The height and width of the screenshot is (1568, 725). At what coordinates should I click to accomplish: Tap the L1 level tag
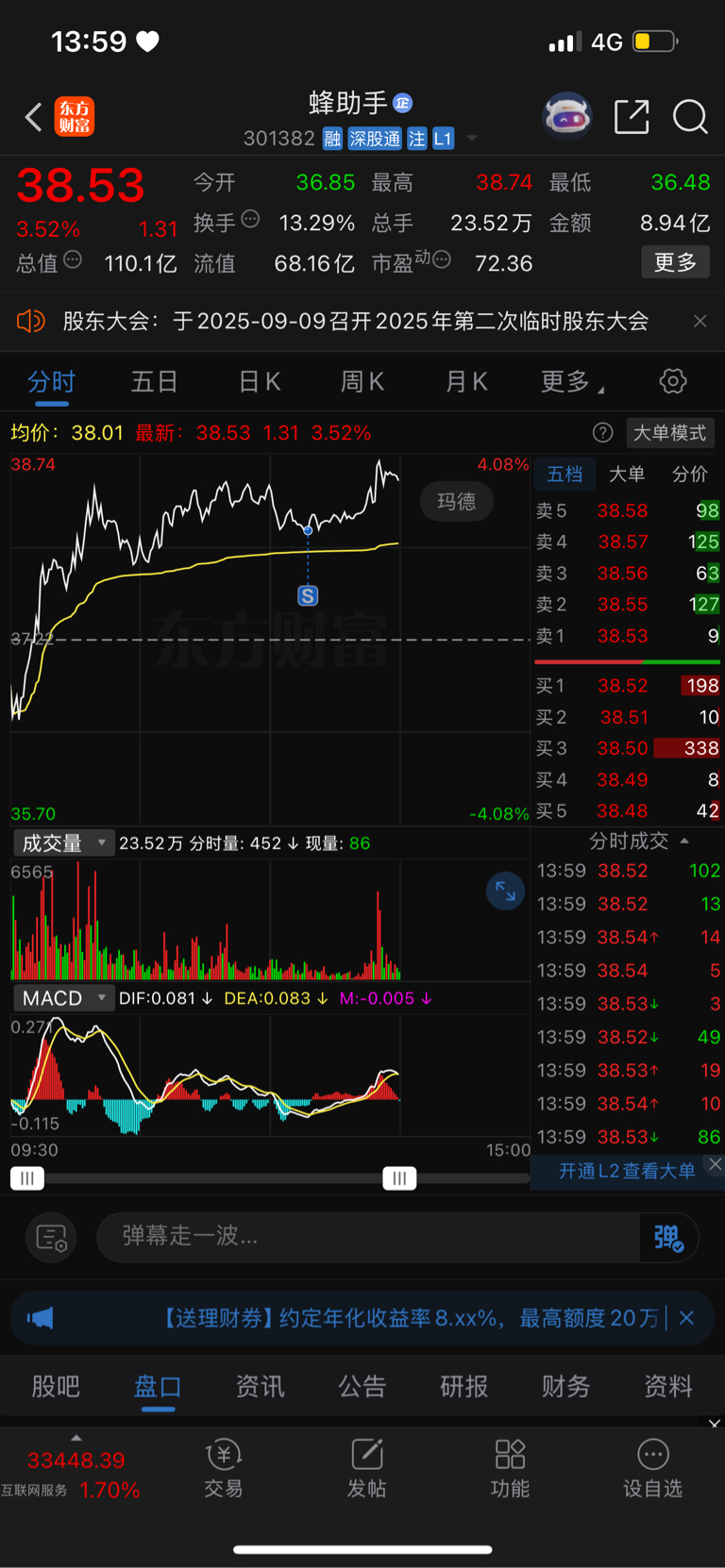click(x=444, y=140)
